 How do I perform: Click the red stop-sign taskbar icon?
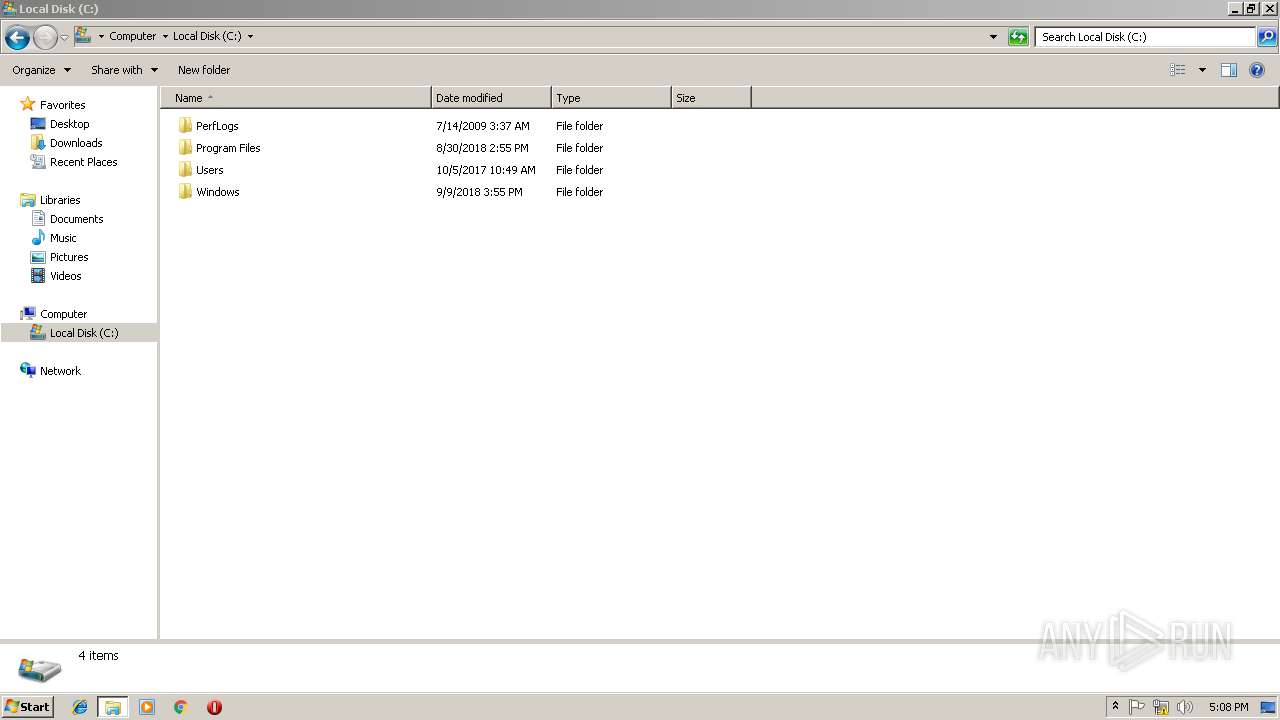point(214,707)
